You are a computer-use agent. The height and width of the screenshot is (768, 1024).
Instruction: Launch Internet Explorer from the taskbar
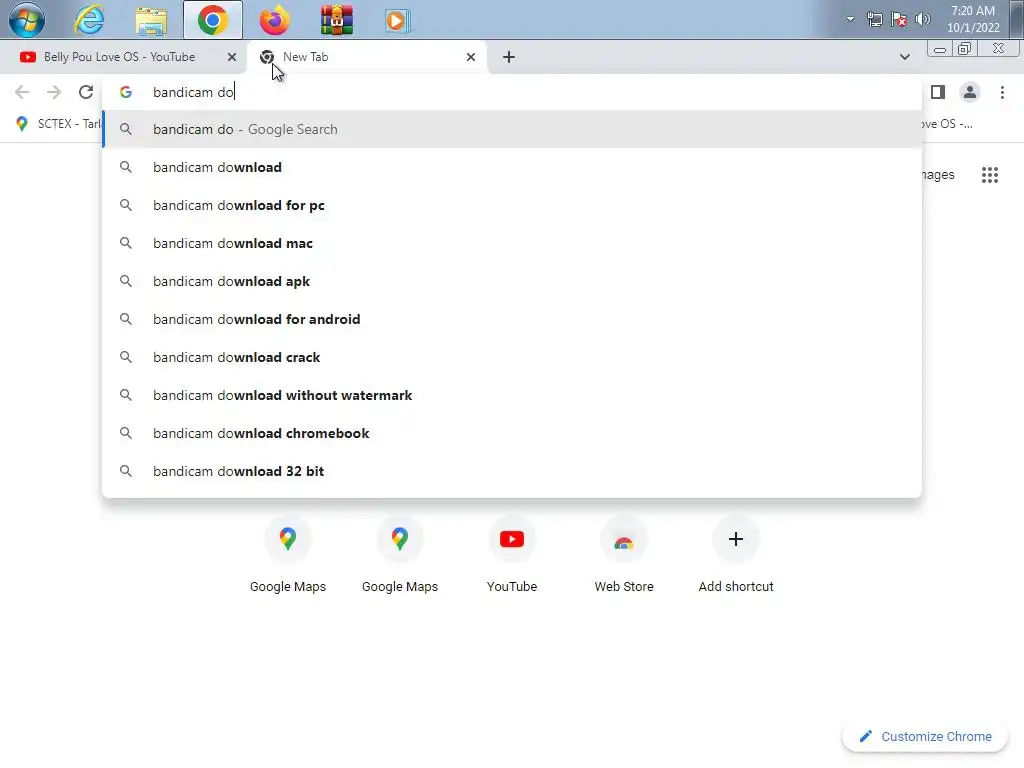tap(89, 20)
